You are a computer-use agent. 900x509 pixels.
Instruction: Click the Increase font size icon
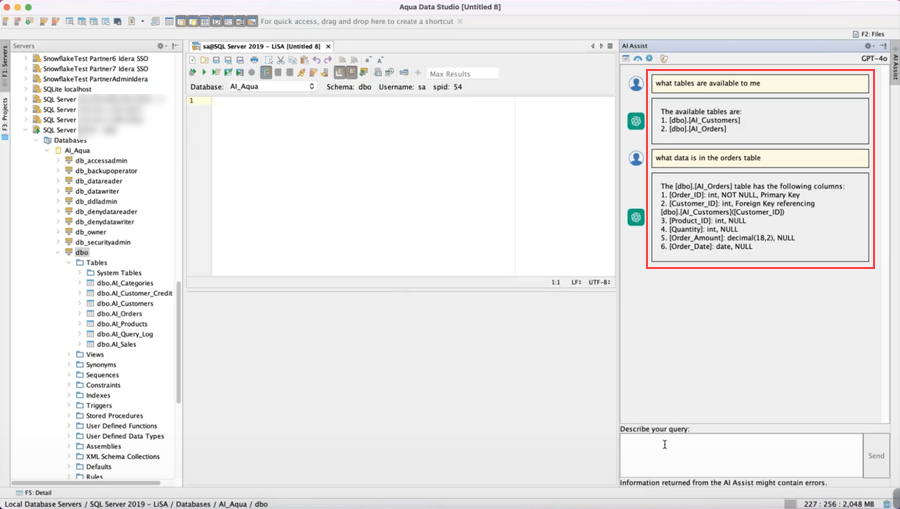(x=380, y=60)
